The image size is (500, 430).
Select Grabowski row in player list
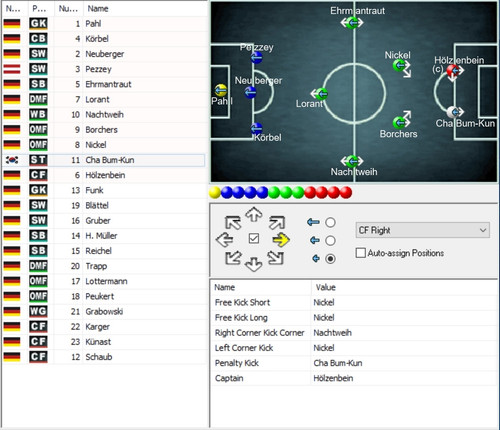tap(104, 311)
